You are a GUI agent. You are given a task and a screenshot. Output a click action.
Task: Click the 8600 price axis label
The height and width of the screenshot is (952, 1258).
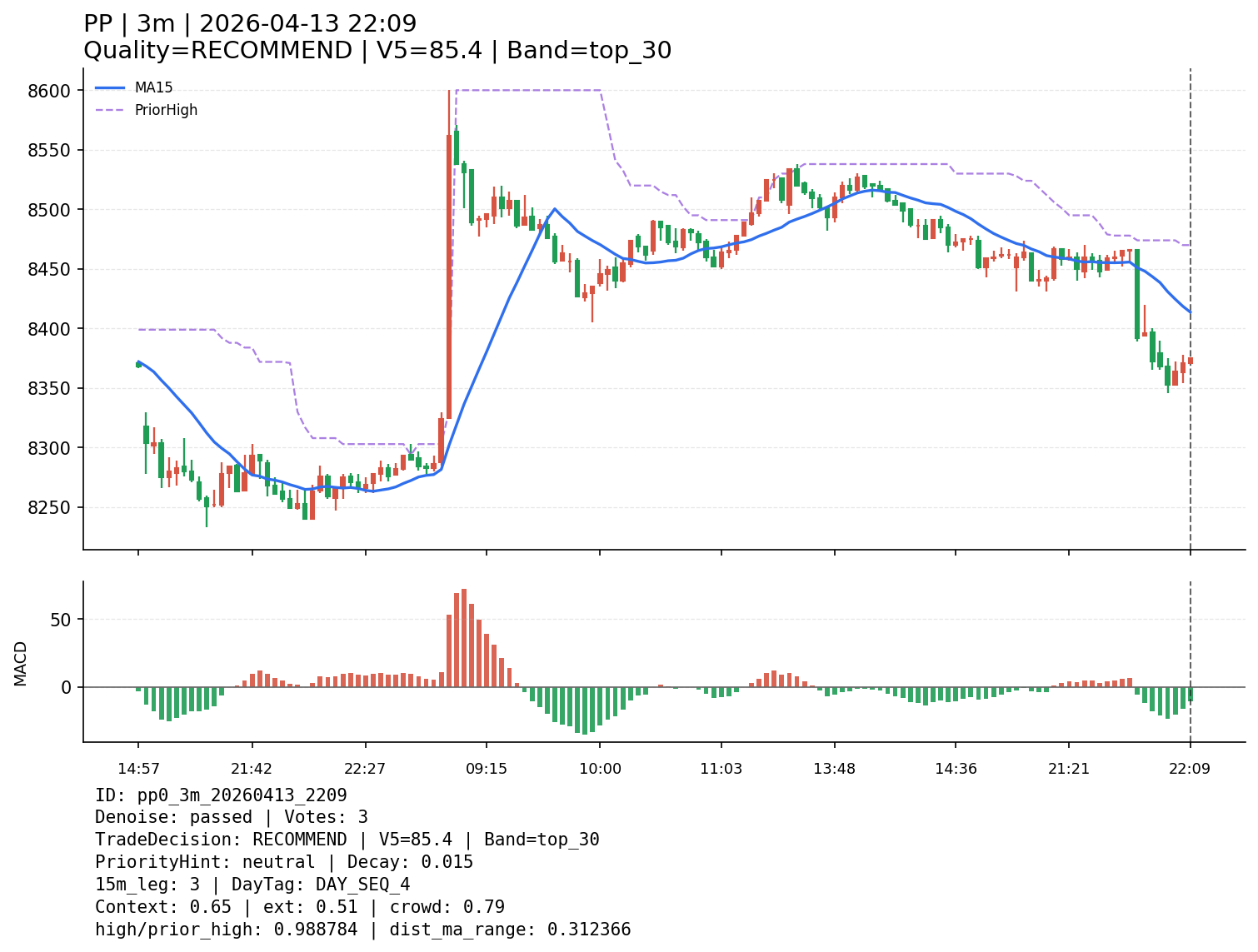click(53, 91)
